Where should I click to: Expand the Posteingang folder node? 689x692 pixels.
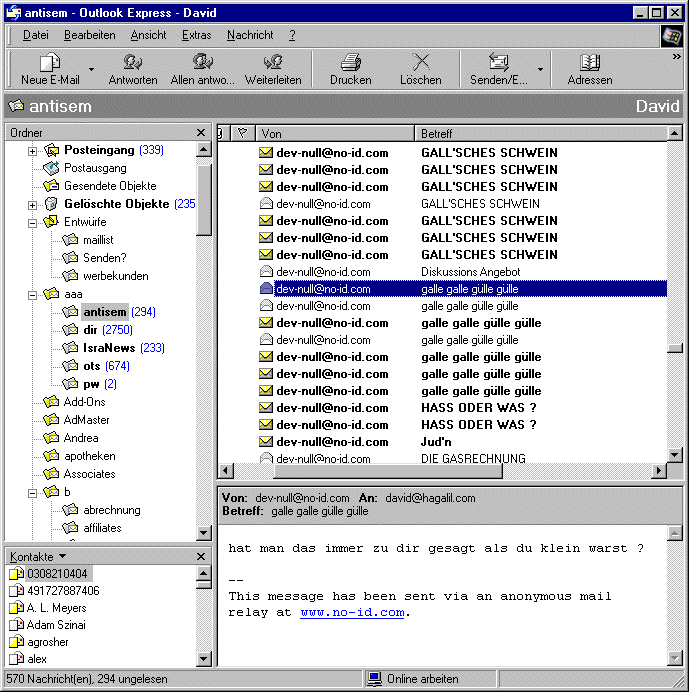point(33,151)
